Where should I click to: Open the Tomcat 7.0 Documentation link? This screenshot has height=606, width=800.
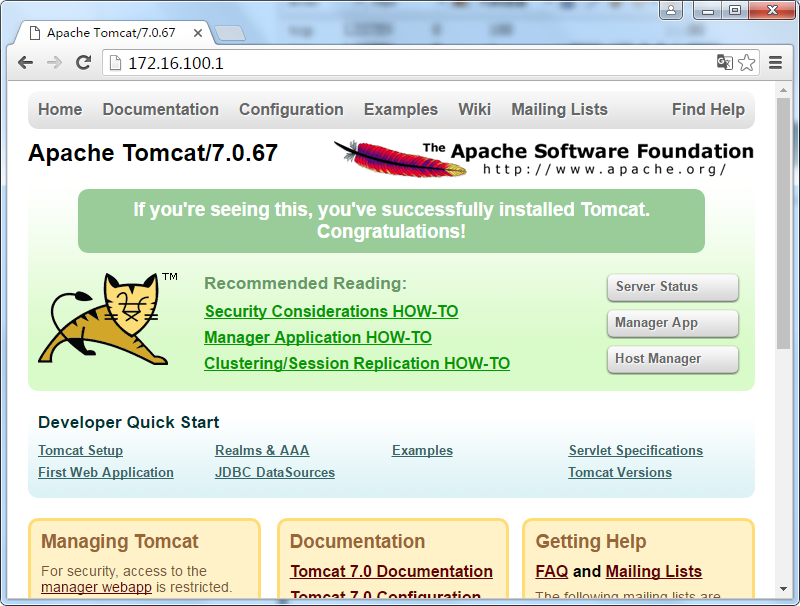(x=391, y=571)
